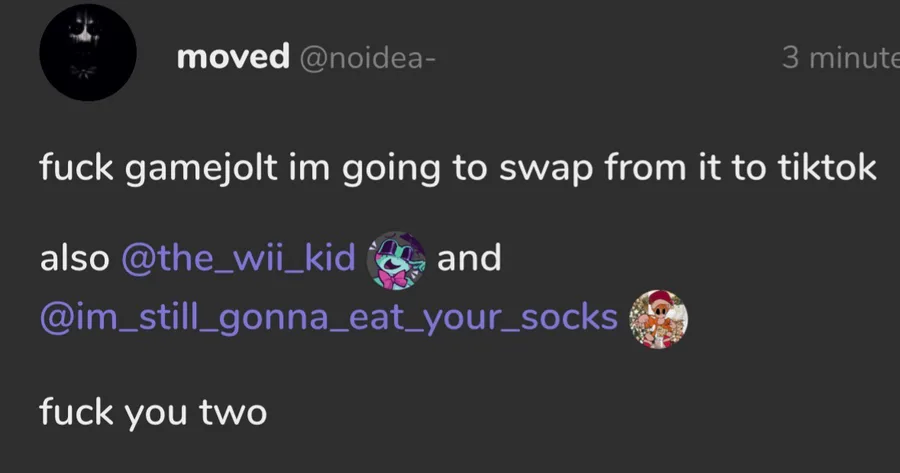Screen dimensions: 900x473
Task: Click the word "and" after the frog avatar
Action: point(469,258)
